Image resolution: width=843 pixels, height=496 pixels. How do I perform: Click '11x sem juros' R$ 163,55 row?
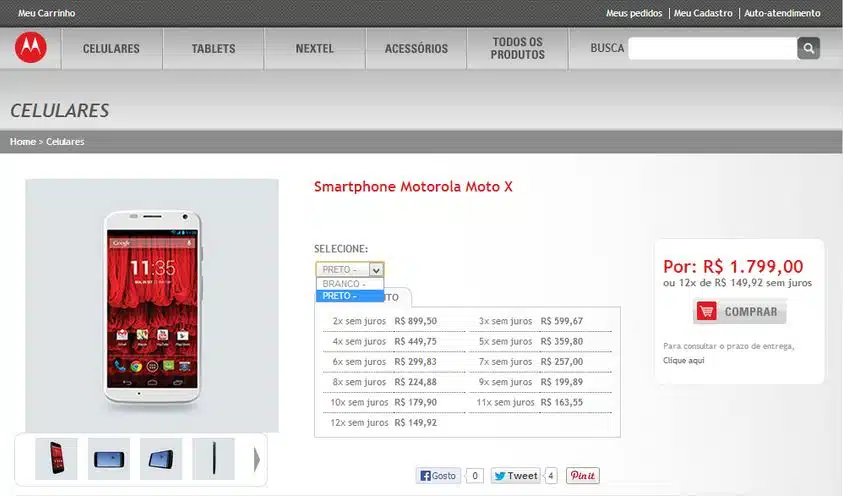tap(540, 402)
